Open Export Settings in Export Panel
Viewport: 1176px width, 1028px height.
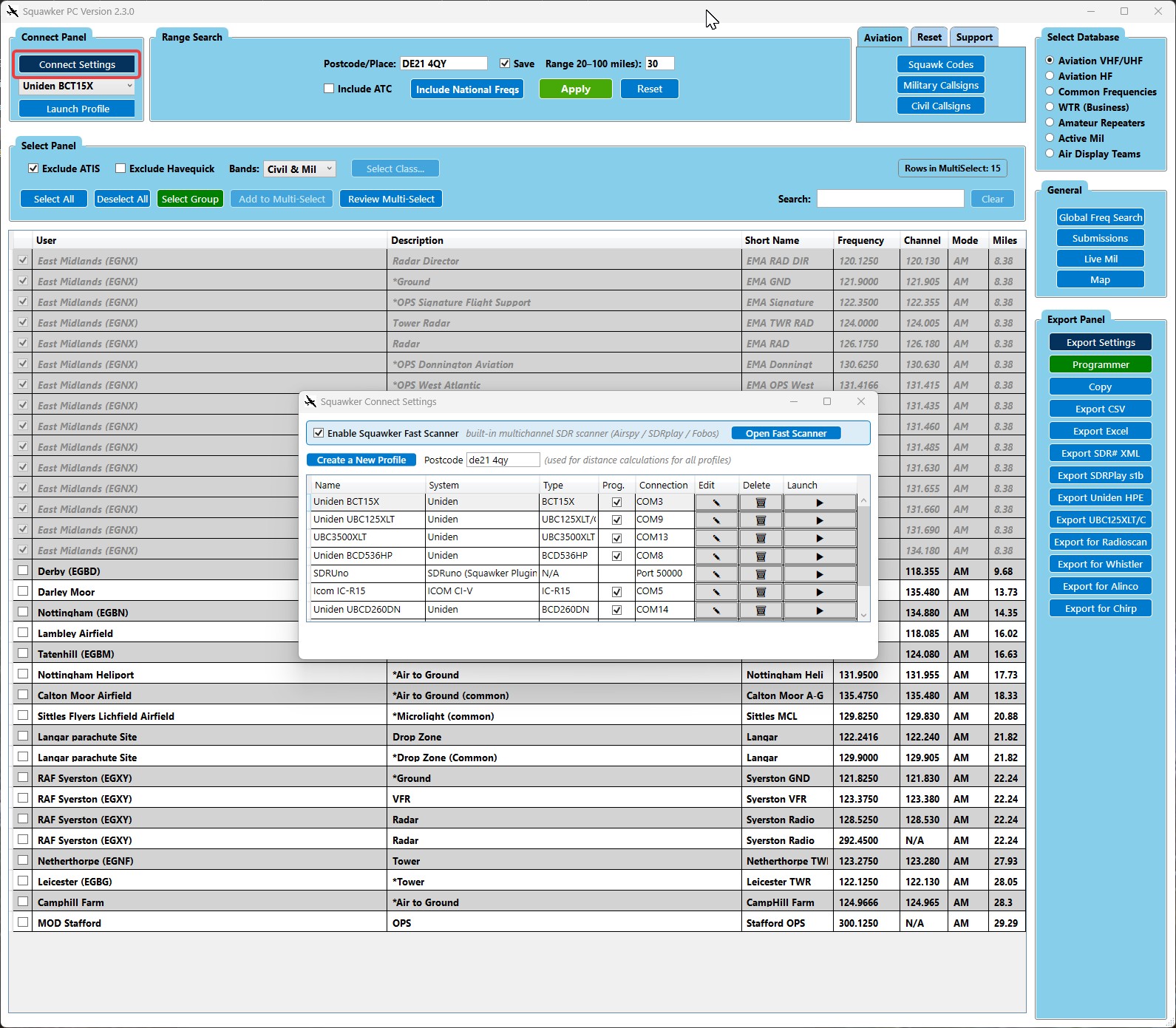pos(1101,342)
